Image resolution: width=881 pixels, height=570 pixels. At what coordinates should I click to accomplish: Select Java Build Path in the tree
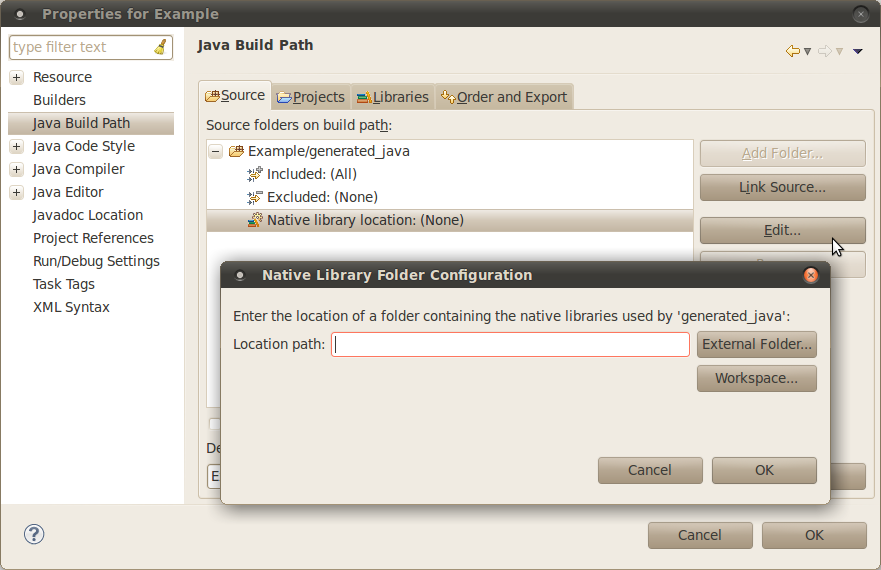click(x=91, y=123)
